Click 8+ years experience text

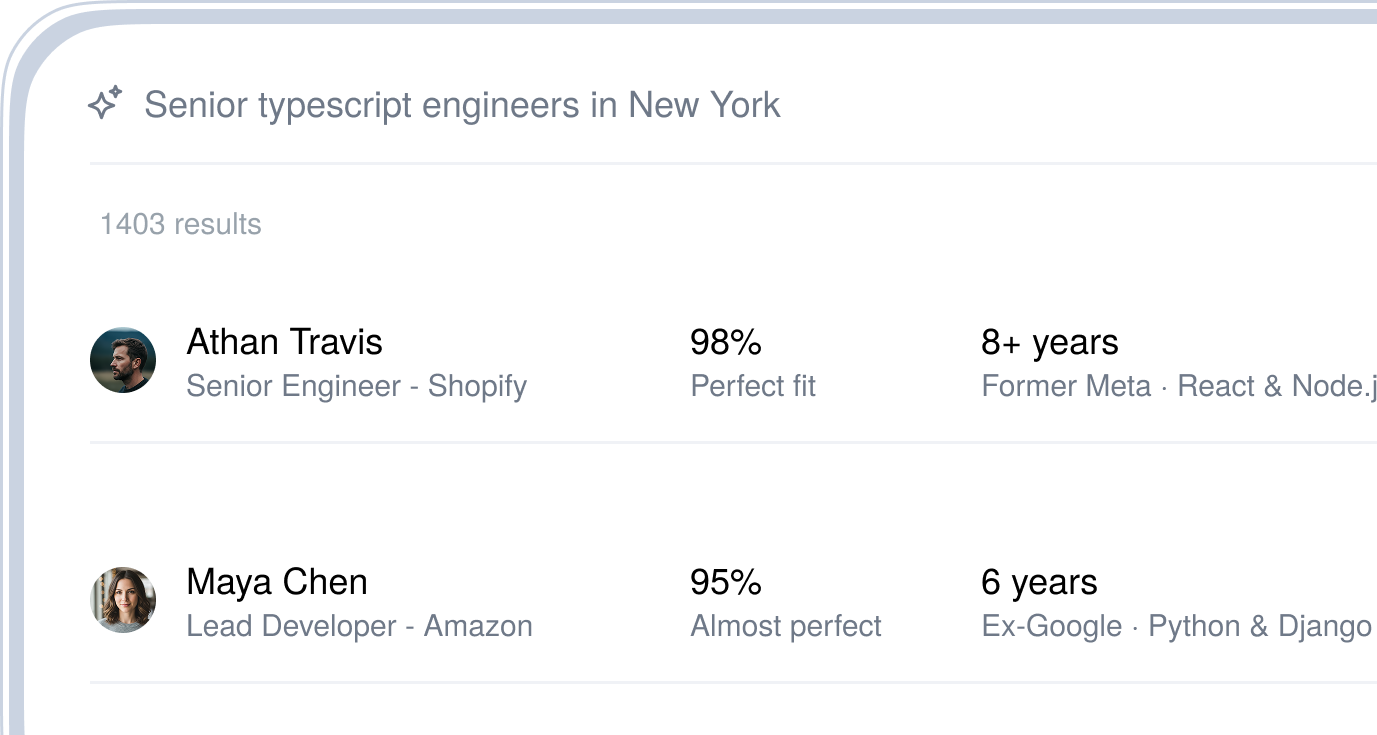tap(1049, 342)
